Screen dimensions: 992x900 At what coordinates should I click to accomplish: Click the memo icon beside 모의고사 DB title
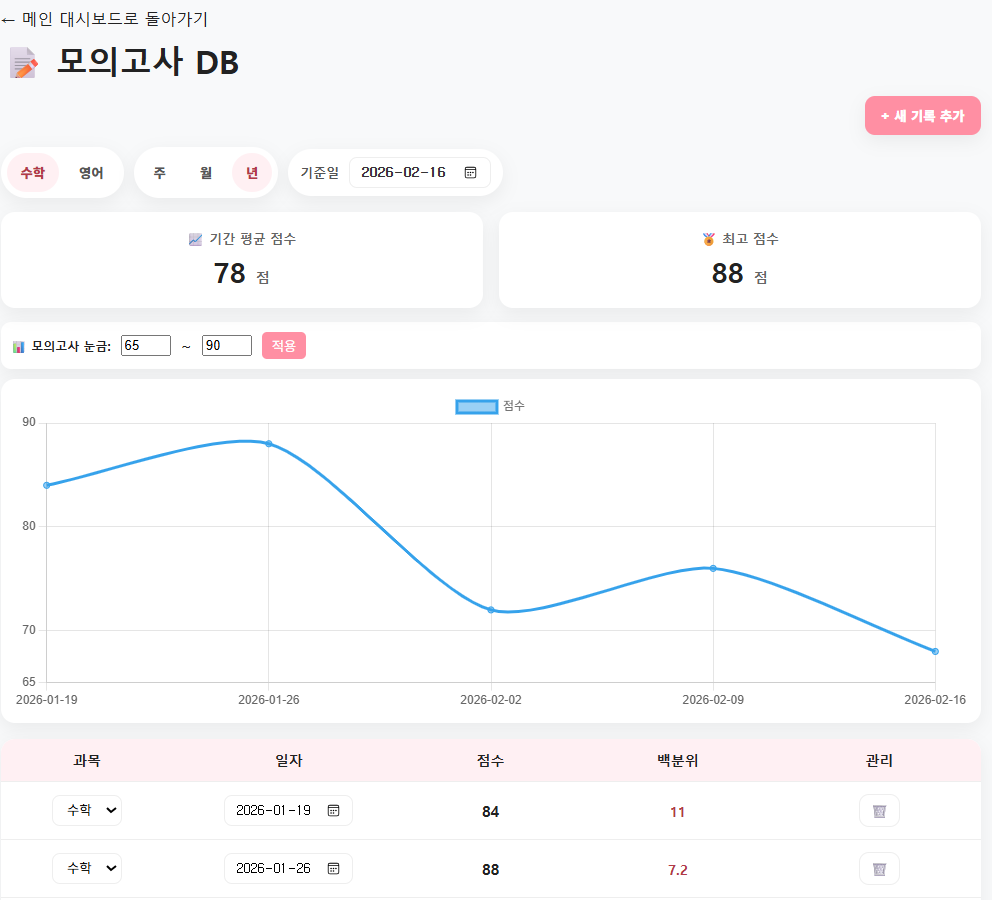point(24,63)
